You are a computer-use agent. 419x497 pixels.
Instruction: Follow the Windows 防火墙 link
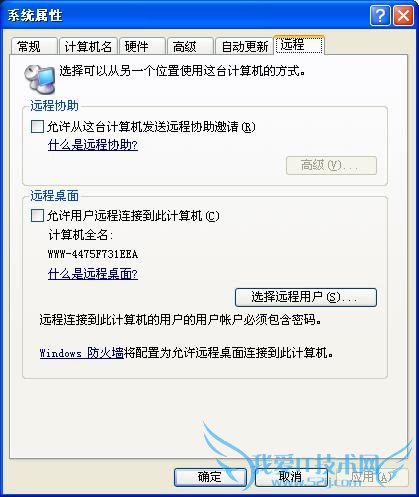pyautogui.click(x=81, y=353)
